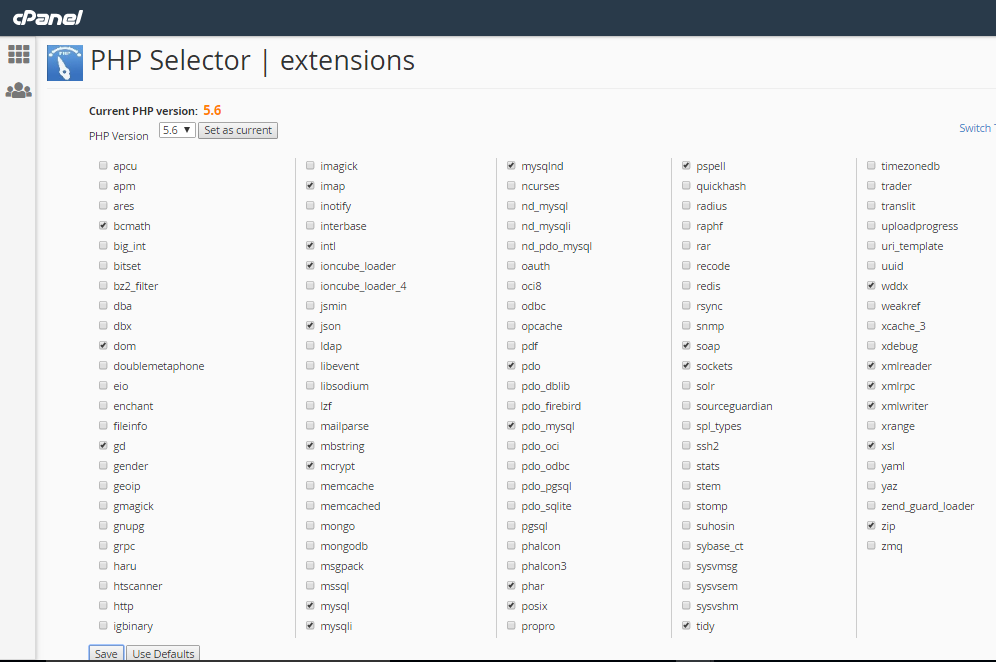Screen dimensions: 996x662
Task: Uncheck the pdo_mysql extension
Action: pos(512,426)
